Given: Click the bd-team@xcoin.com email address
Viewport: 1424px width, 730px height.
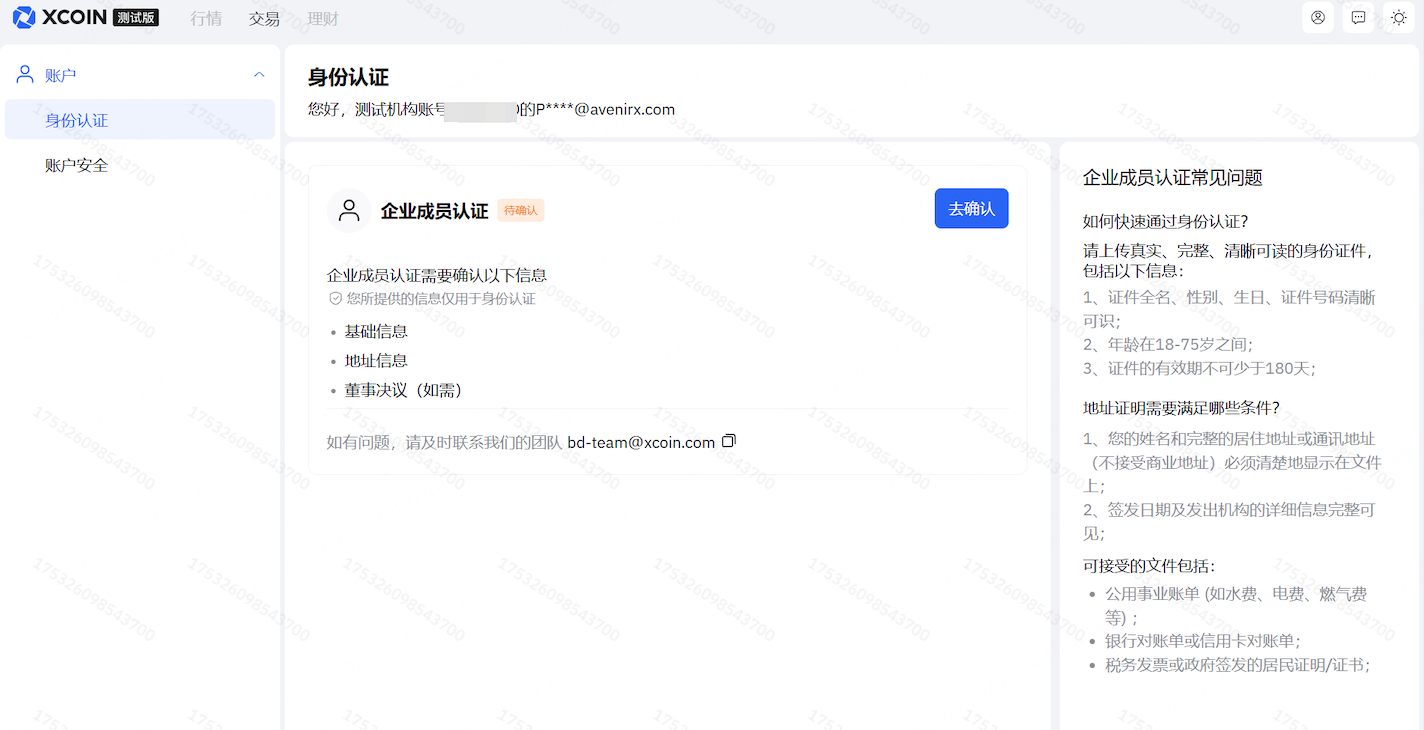Looking at the screenshot, I should tap(641, 442).
